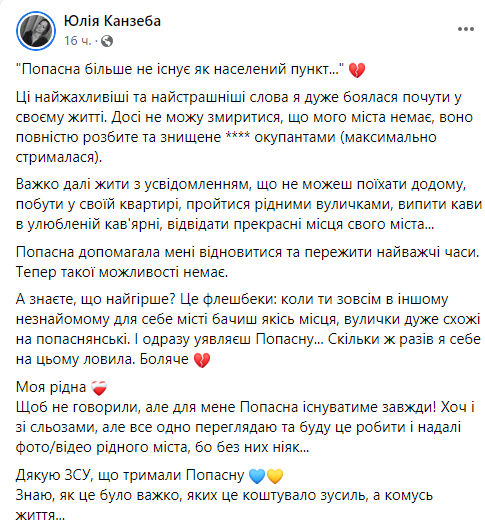Click the line "Дякую ЗСУ, що тримали Попасну"

130,475
